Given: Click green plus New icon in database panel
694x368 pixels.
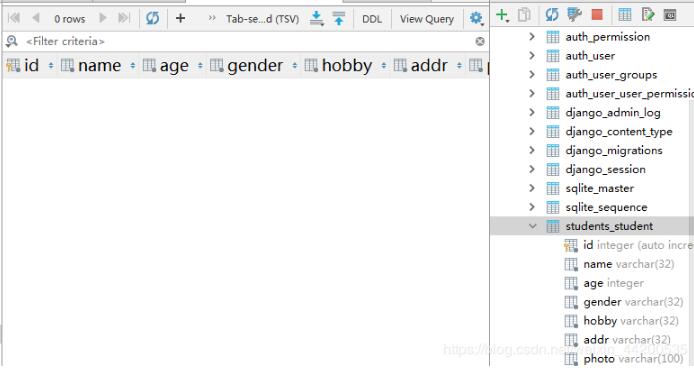Looking at the screenshot, I should [x=502, y=15].
